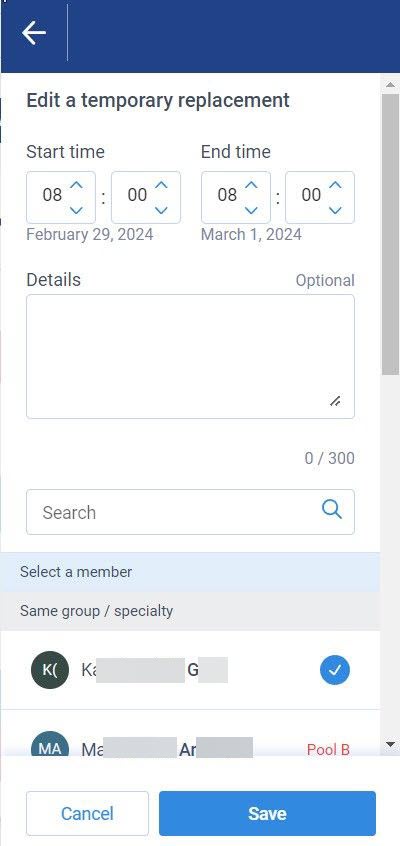
Task: Grab the Details textarea resize handle
Action: tap(335, 401)
